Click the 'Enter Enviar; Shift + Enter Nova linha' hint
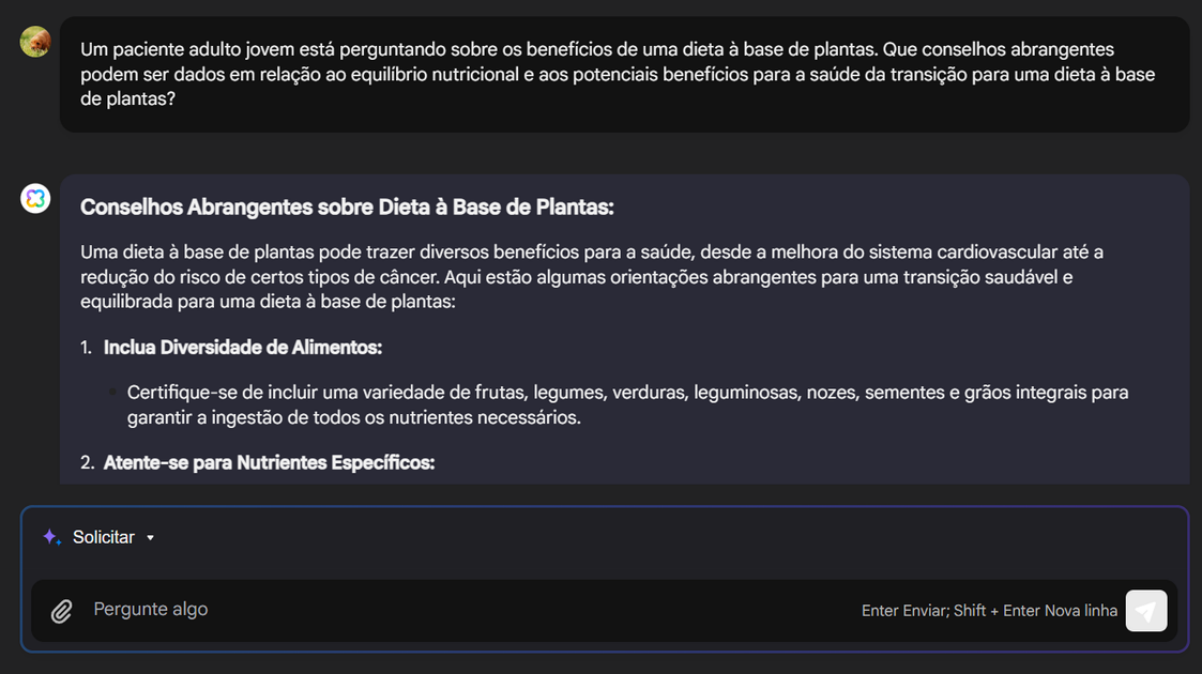This screenshot has width=1202, height=674. [989, 610]
